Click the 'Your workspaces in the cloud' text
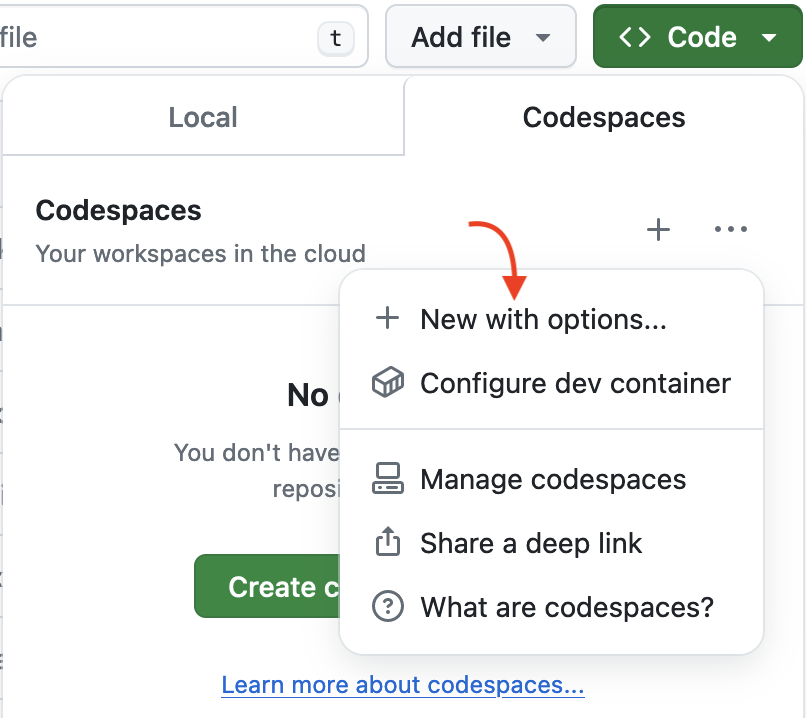This screenshot has height=718, width=806. [200, 253]
